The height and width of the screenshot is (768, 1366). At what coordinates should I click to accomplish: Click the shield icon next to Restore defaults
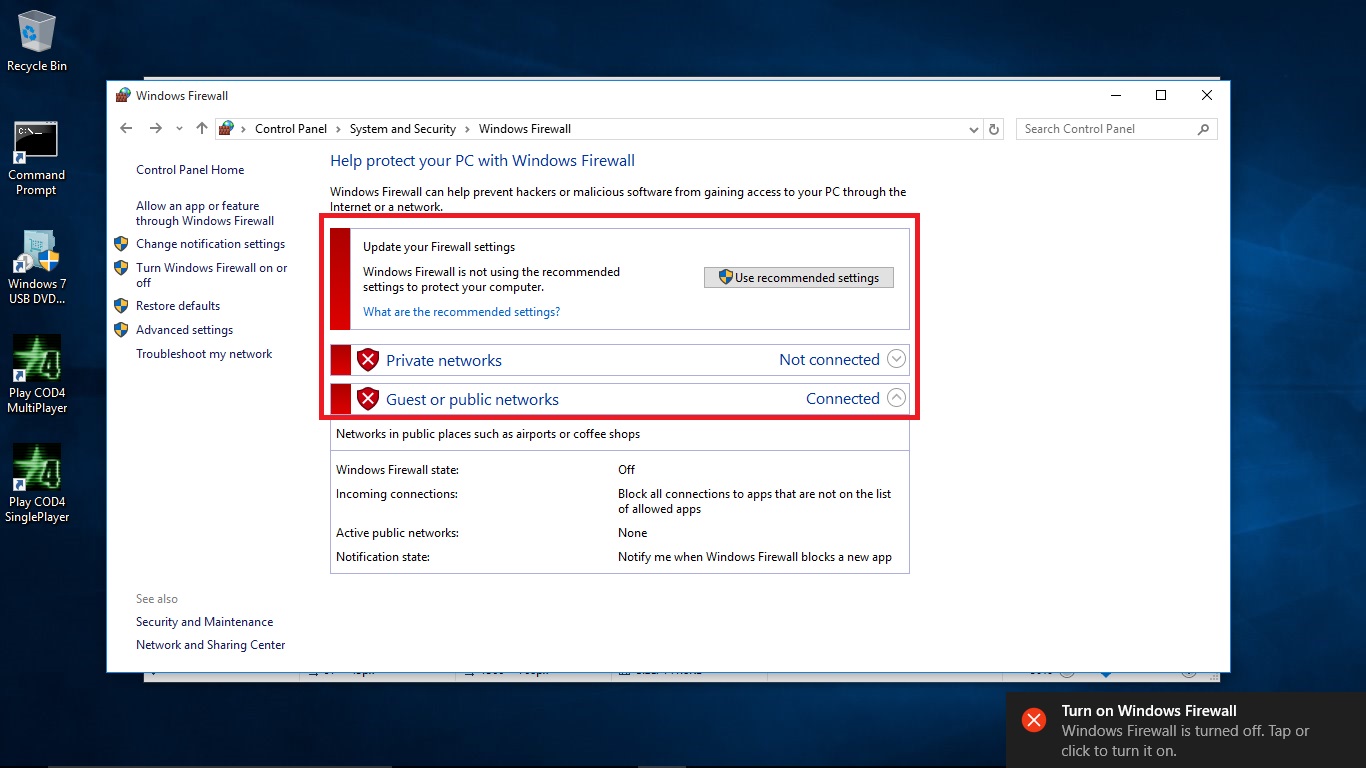tap(121, 306)
